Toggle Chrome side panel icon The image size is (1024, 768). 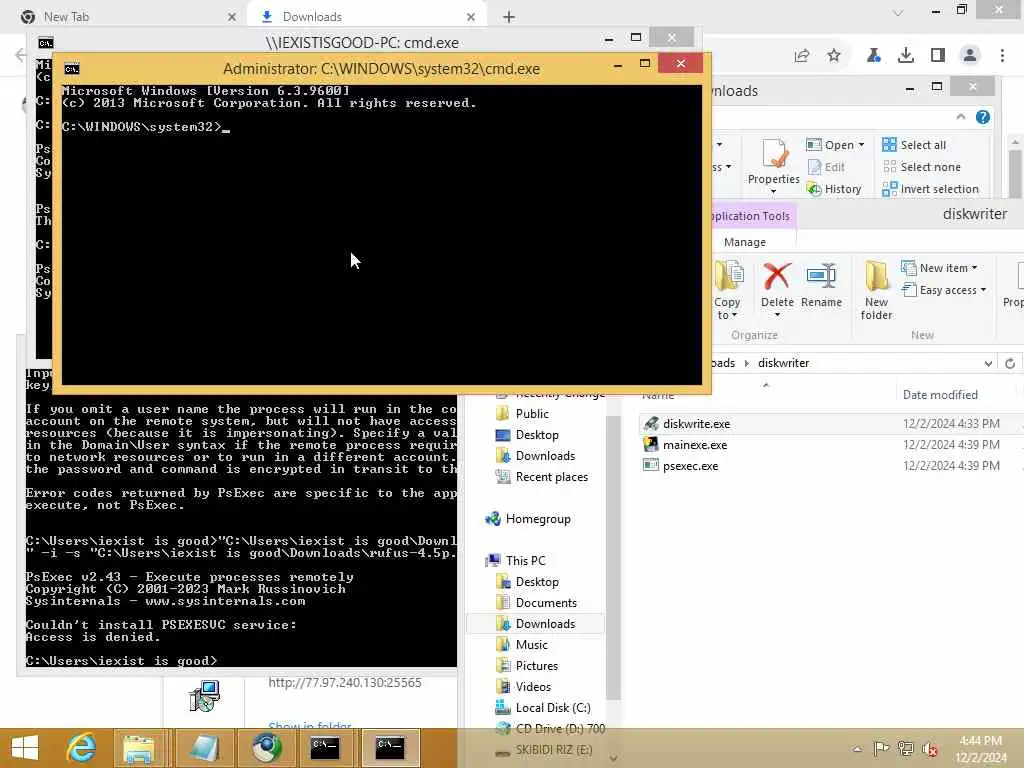point(938,56)
